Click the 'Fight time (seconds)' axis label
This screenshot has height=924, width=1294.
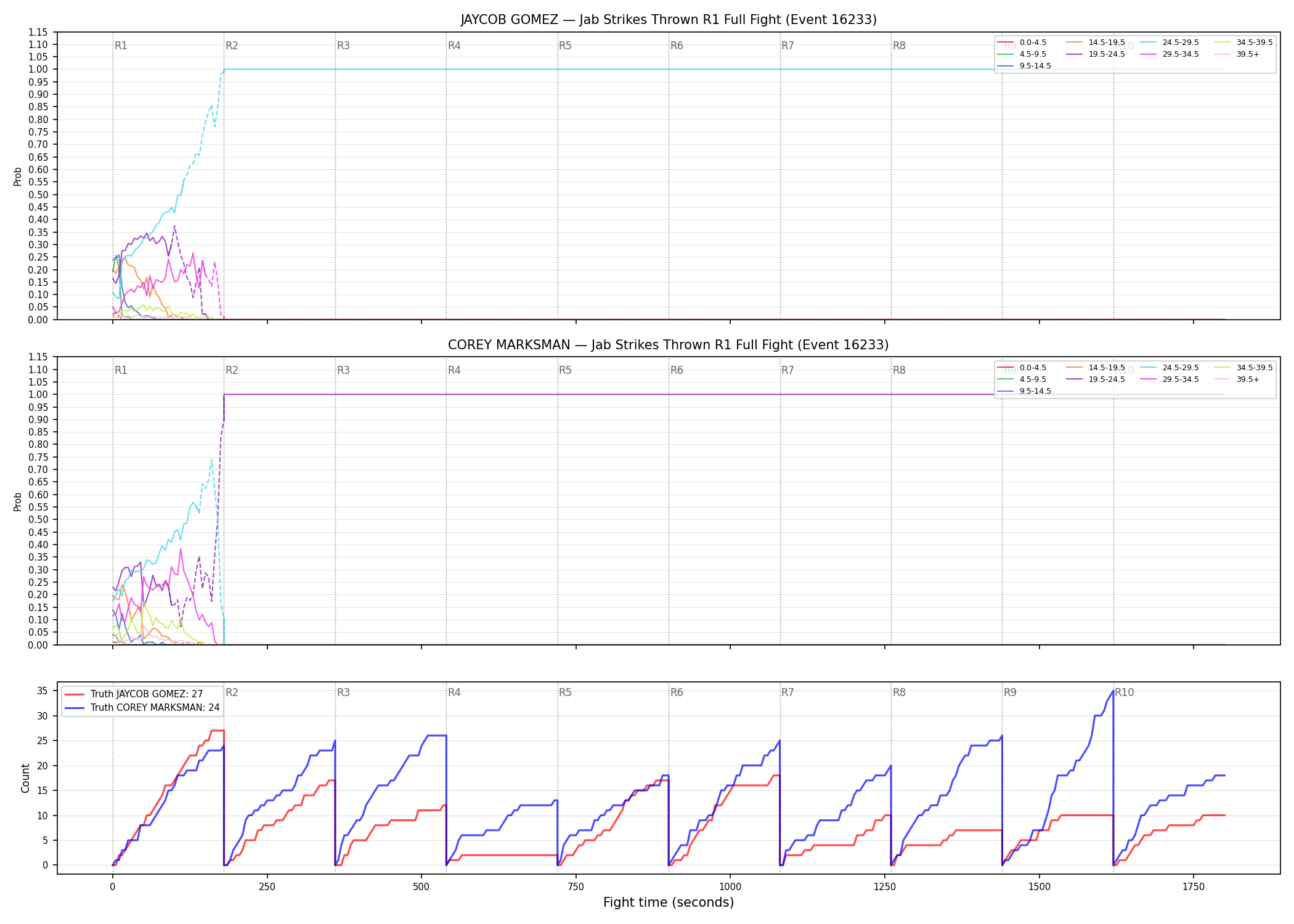click(x=669, y=902)
